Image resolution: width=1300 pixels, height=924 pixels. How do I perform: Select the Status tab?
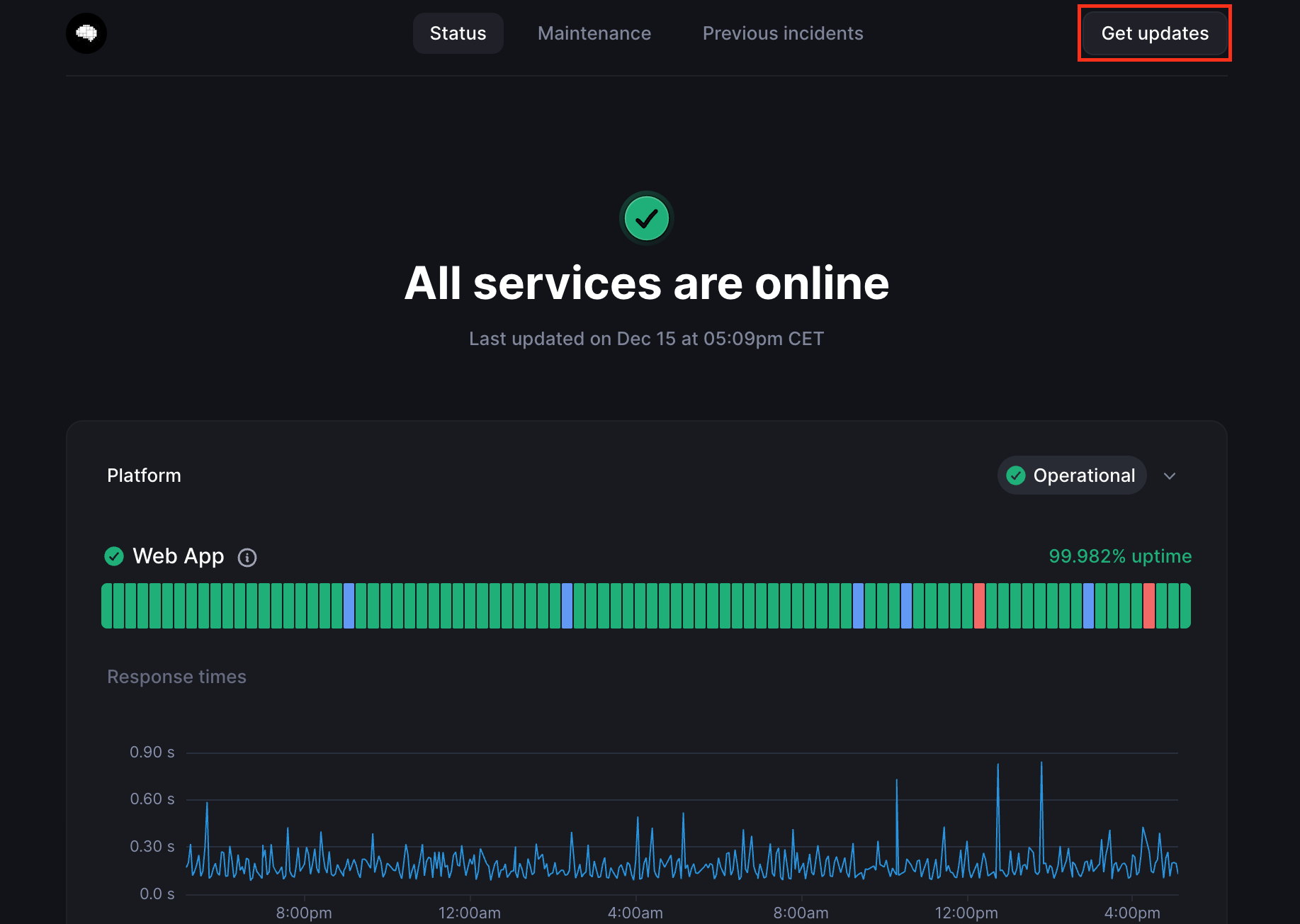click(458, 33)
